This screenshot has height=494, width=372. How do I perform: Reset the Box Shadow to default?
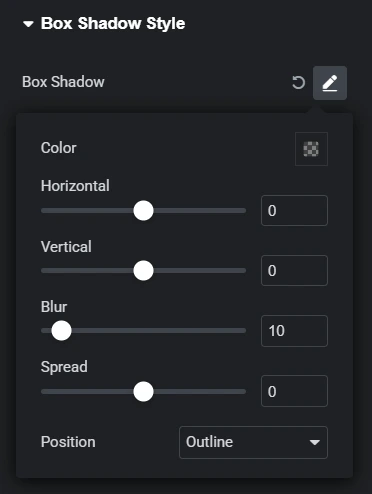click(x=298, y=83)
